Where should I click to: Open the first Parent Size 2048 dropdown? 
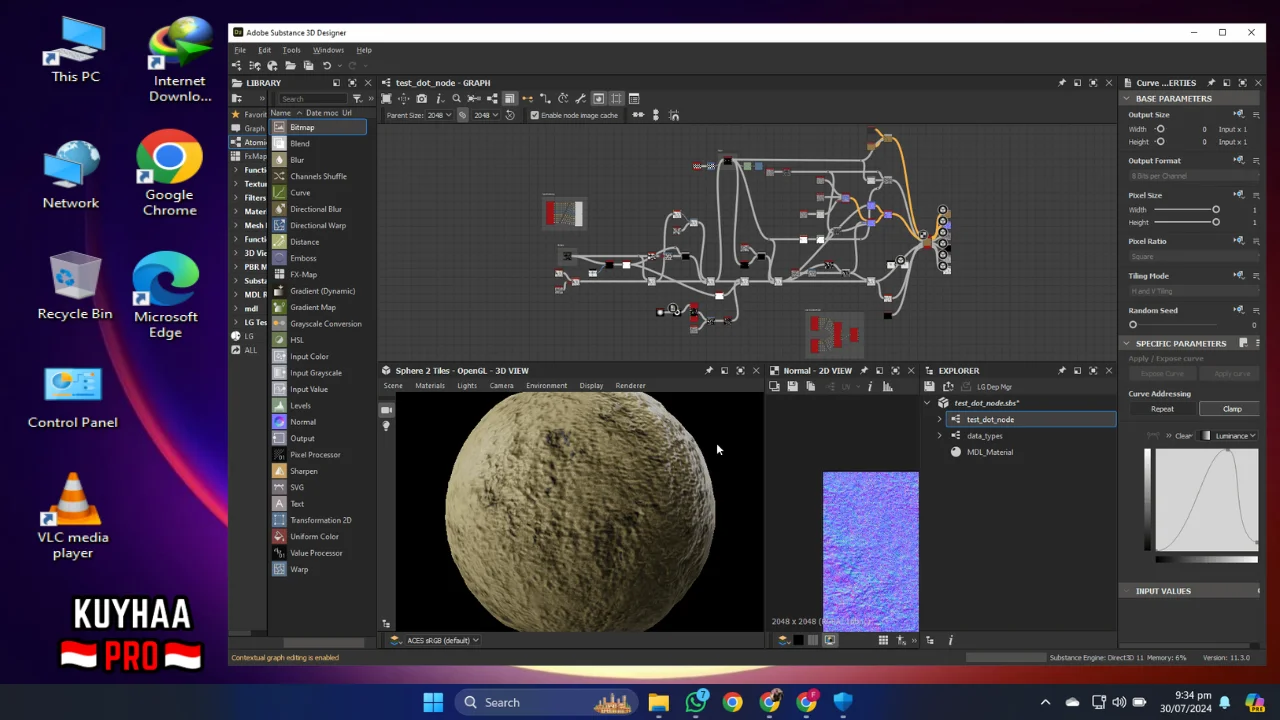(440, 115)
